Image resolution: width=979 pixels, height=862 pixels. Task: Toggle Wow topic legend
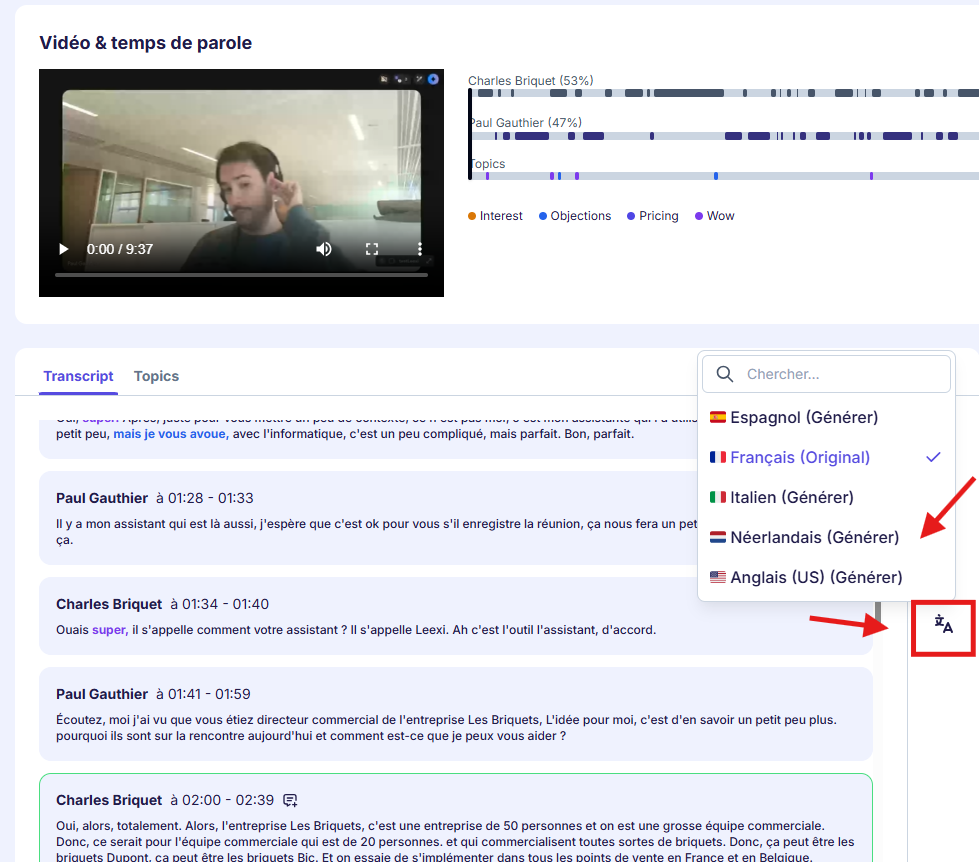pos(714,216)
